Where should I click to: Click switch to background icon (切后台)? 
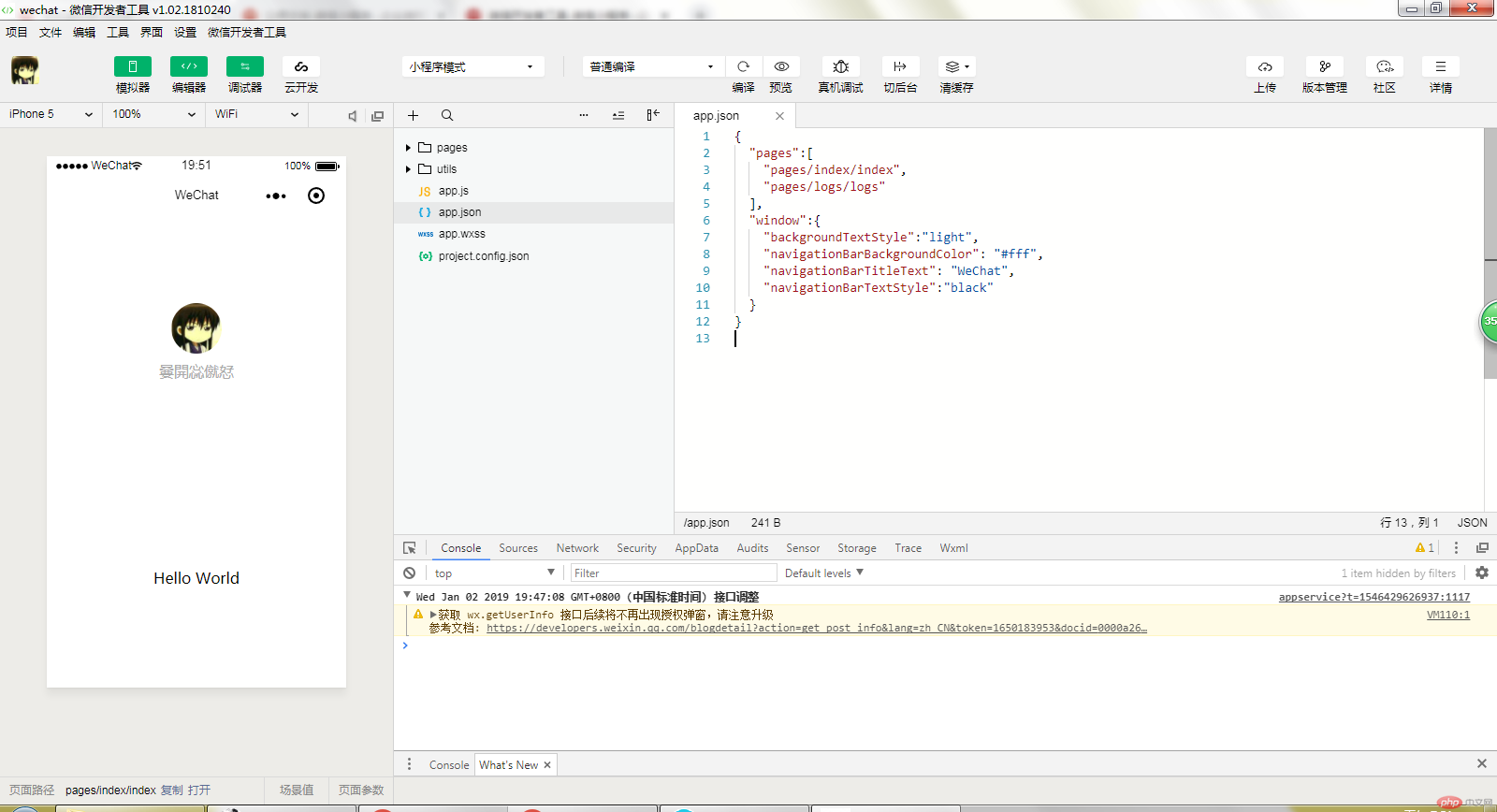pyautogui.click(x=900, y=66)
